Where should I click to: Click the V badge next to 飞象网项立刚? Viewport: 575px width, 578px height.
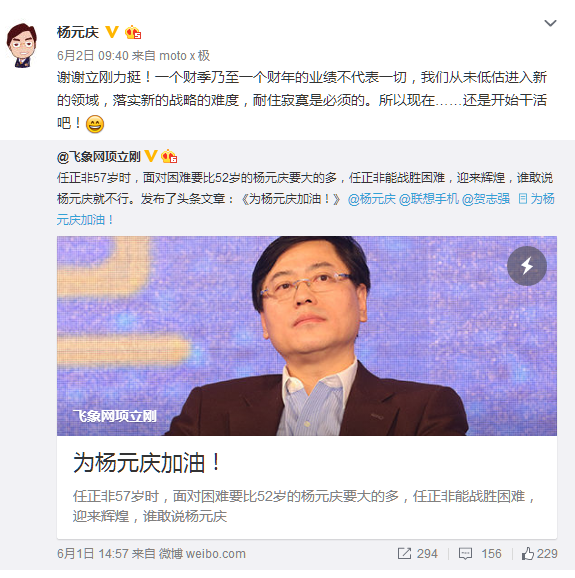pos(151,156)
